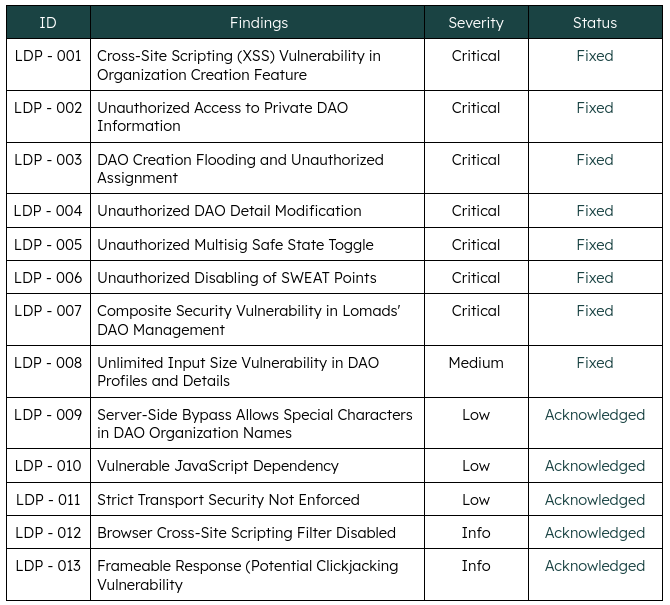
Task: Open finding LDP - 001 ID cell
Action: 48,56
